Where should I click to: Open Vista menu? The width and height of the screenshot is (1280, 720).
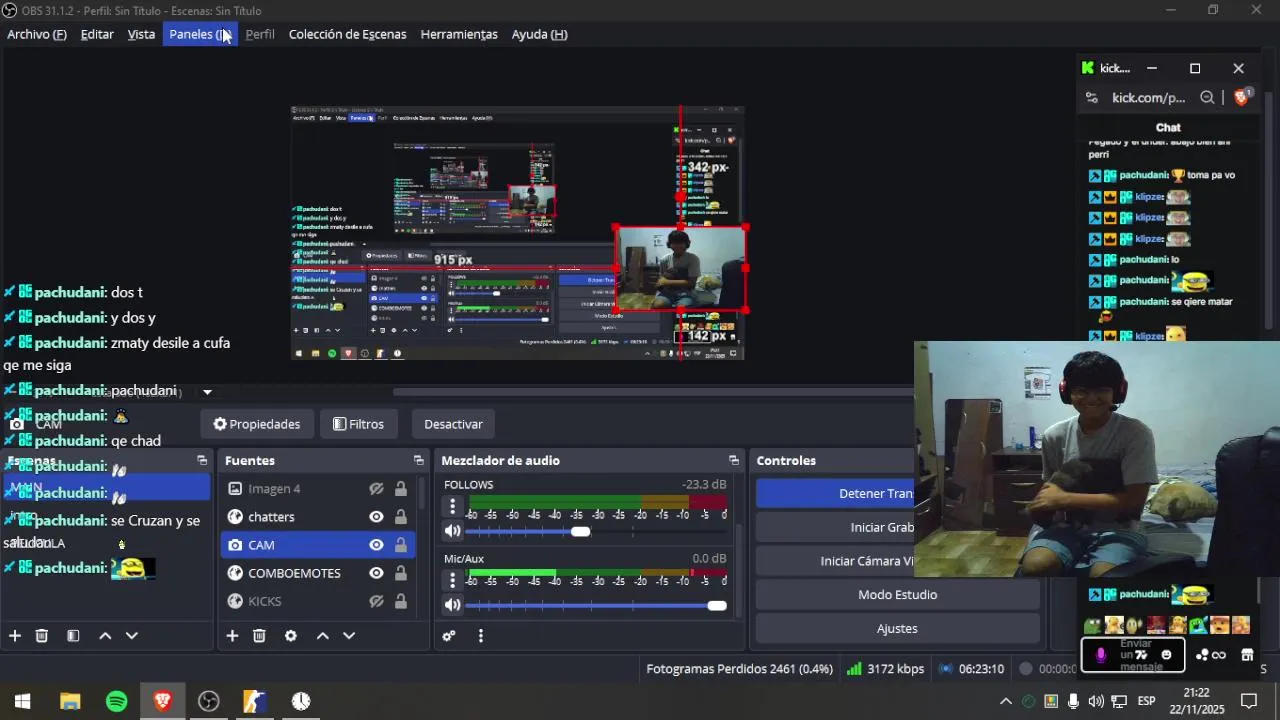tap(141, 34)
